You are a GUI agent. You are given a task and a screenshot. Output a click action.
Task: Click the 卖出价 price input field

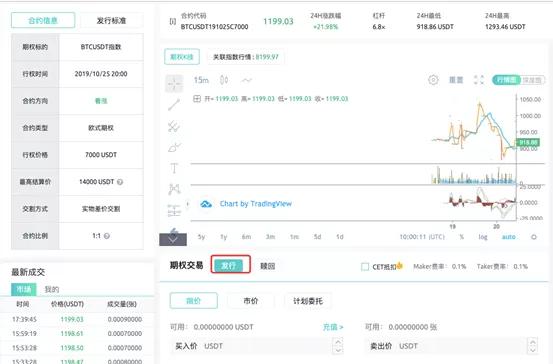pos(452,346)
